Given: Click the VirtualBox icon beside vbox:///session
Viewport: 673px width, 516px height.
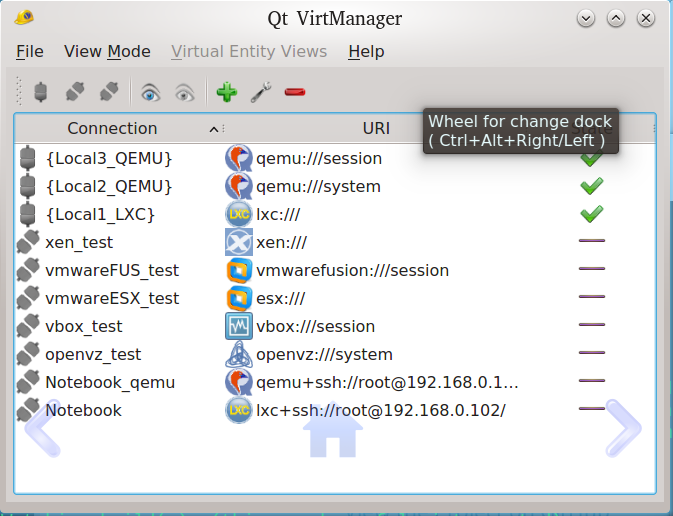Looking at the screenshot, I should (239, 326).
